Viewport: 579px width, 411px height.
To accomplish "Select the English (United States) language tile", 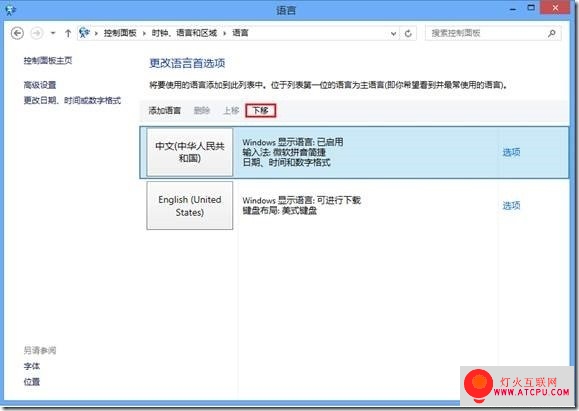I will [x=190, y=206].
